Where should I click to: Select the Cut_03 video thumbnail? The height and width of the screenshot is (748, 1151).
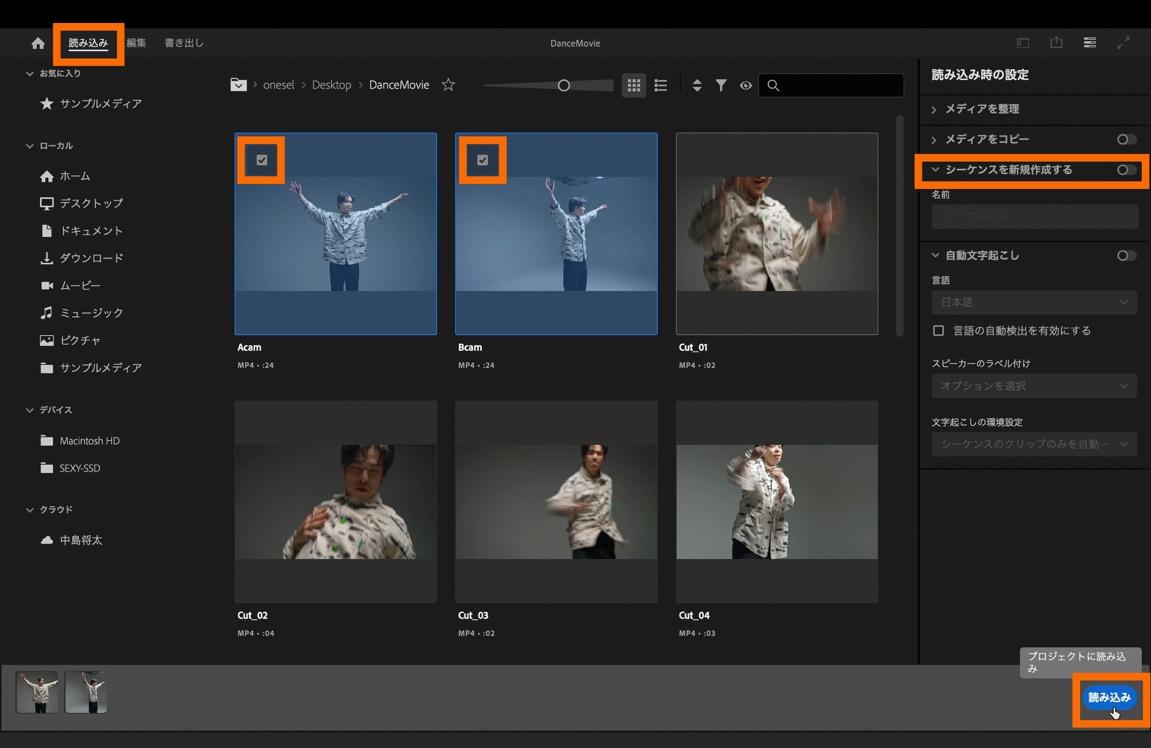pos(556,502)
